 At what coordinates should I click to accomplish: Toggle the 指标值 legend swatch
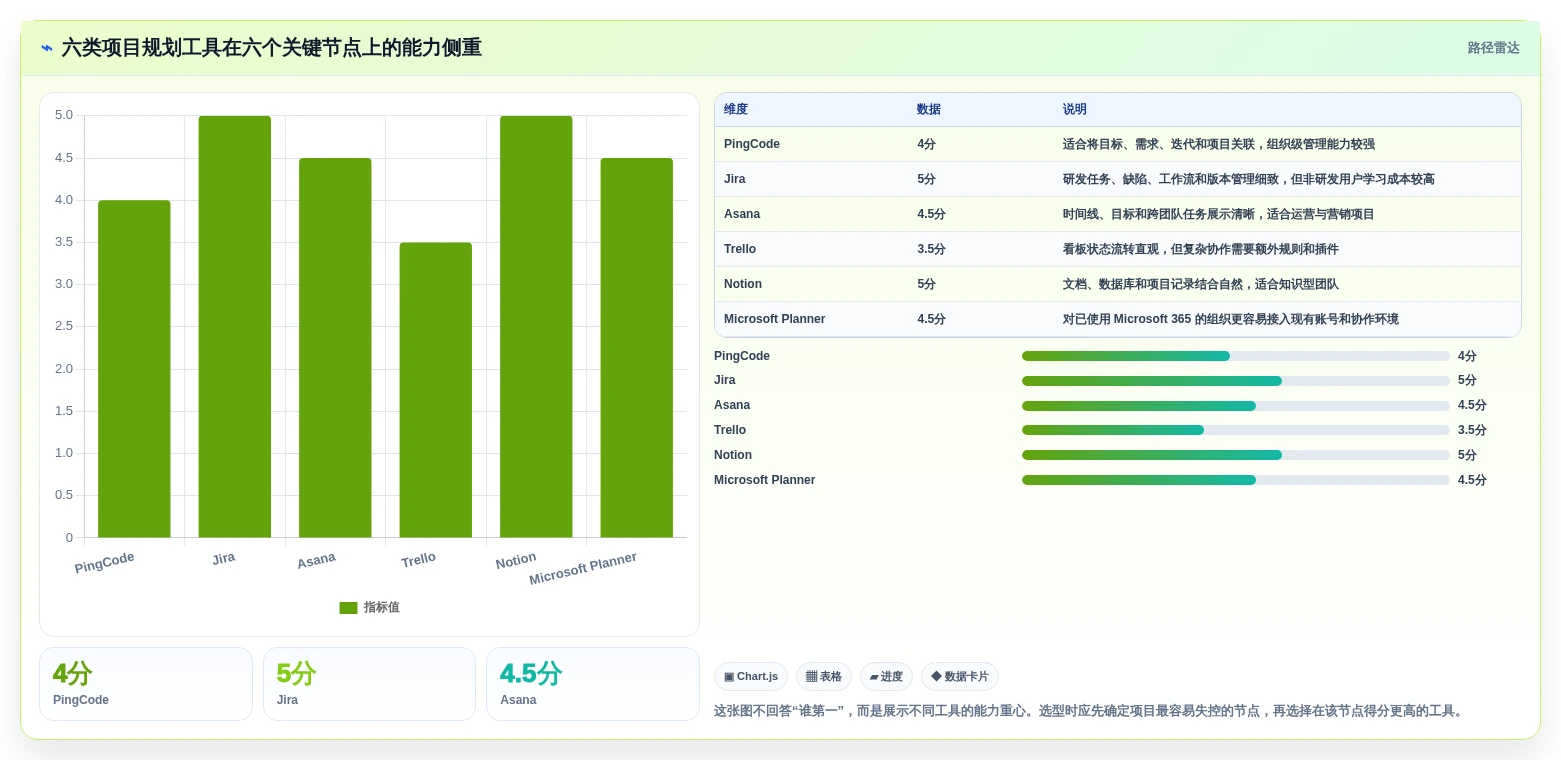(x=348, y=608)
